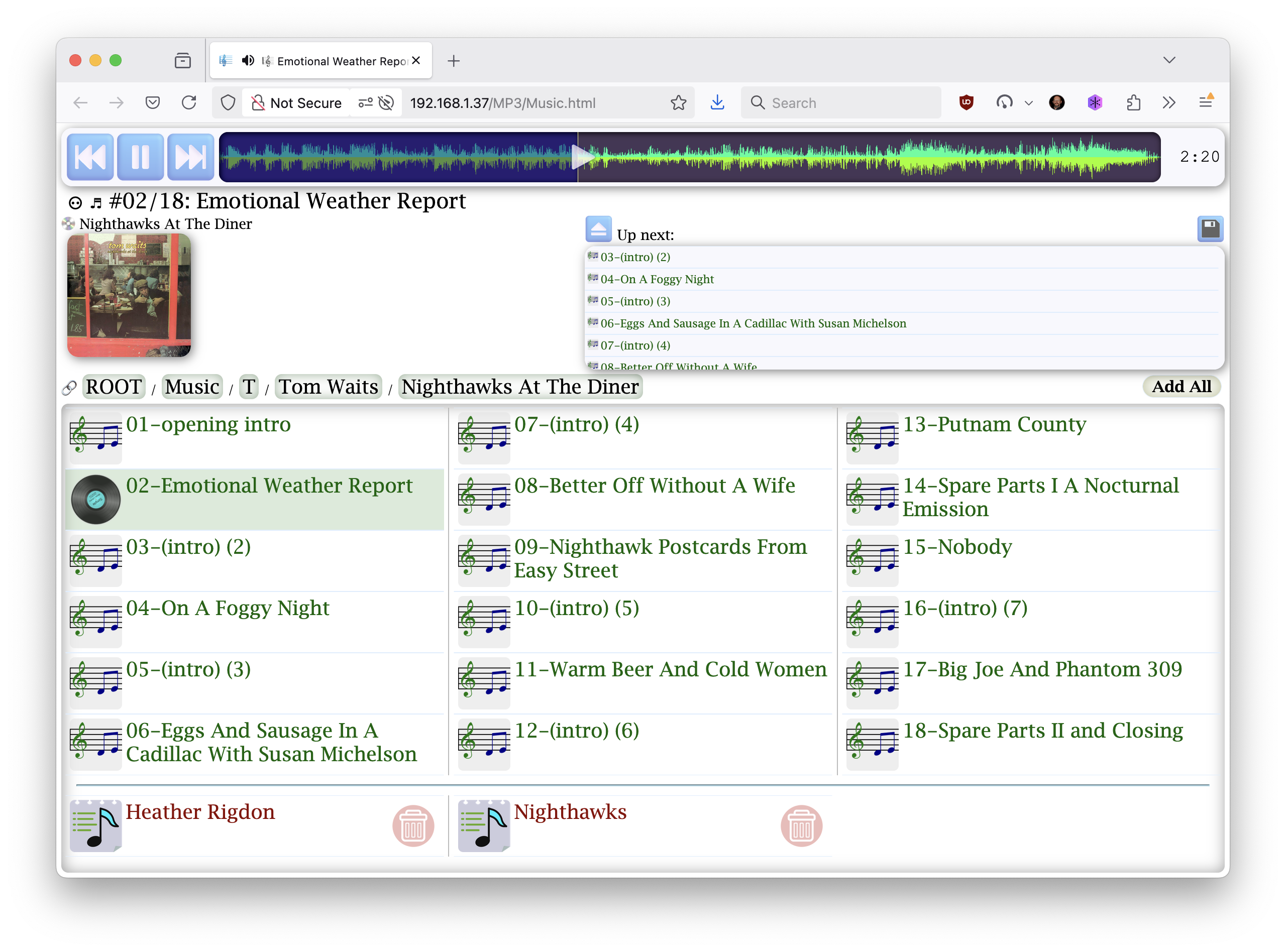1286x952 pixels.
Task: Click music icon for 17-Big Joe And Phantom 309
Action: tap(872, 683)
